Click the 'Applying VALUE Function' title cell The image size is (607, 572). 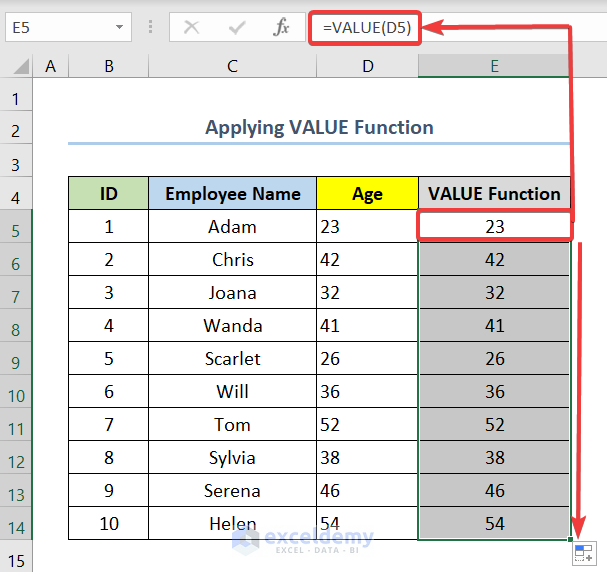click(319, 128)
